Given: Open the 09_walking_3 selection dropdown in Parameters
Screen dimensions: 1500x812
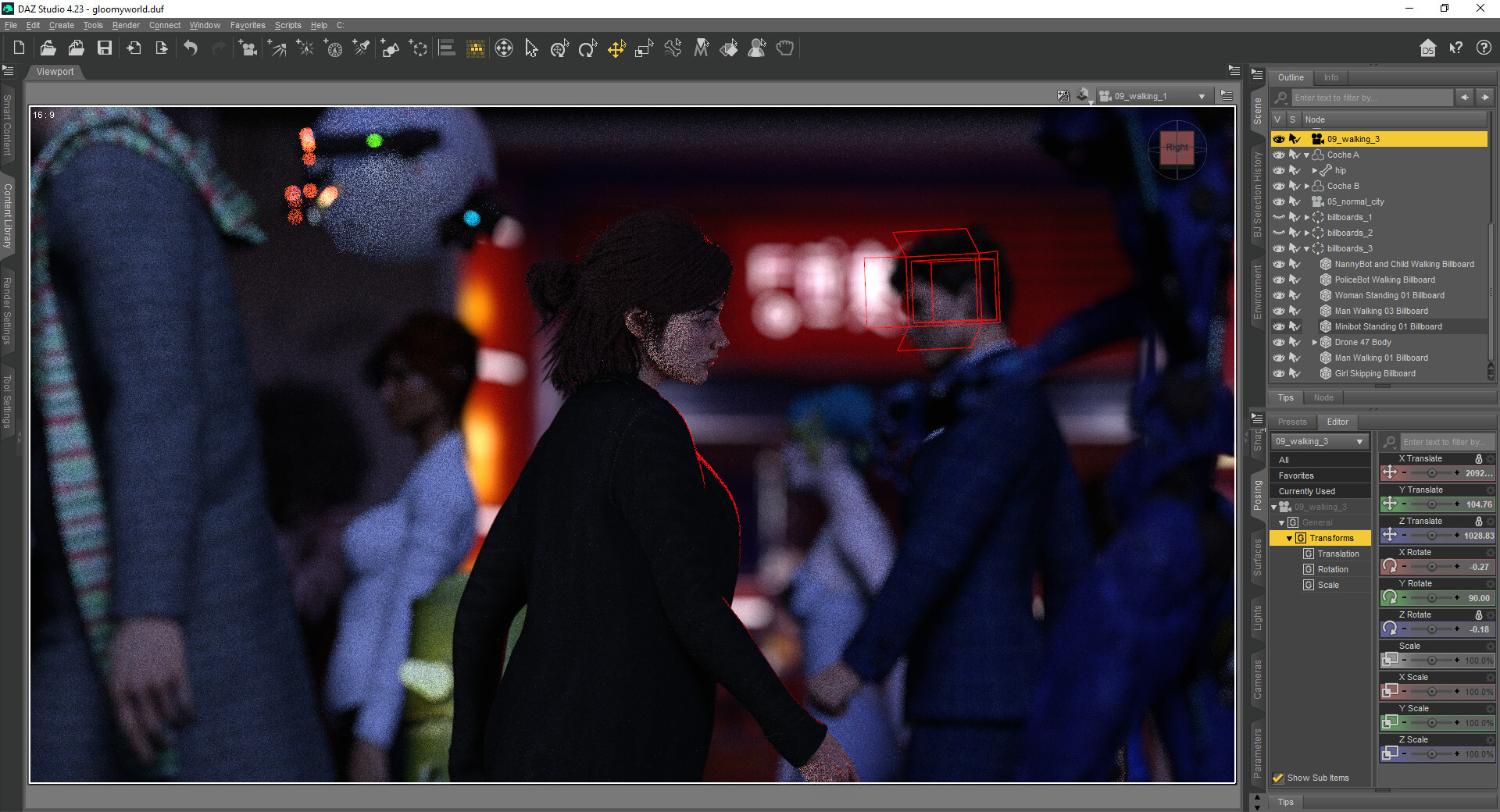Looking at the screenshot, I should 1320,441.
